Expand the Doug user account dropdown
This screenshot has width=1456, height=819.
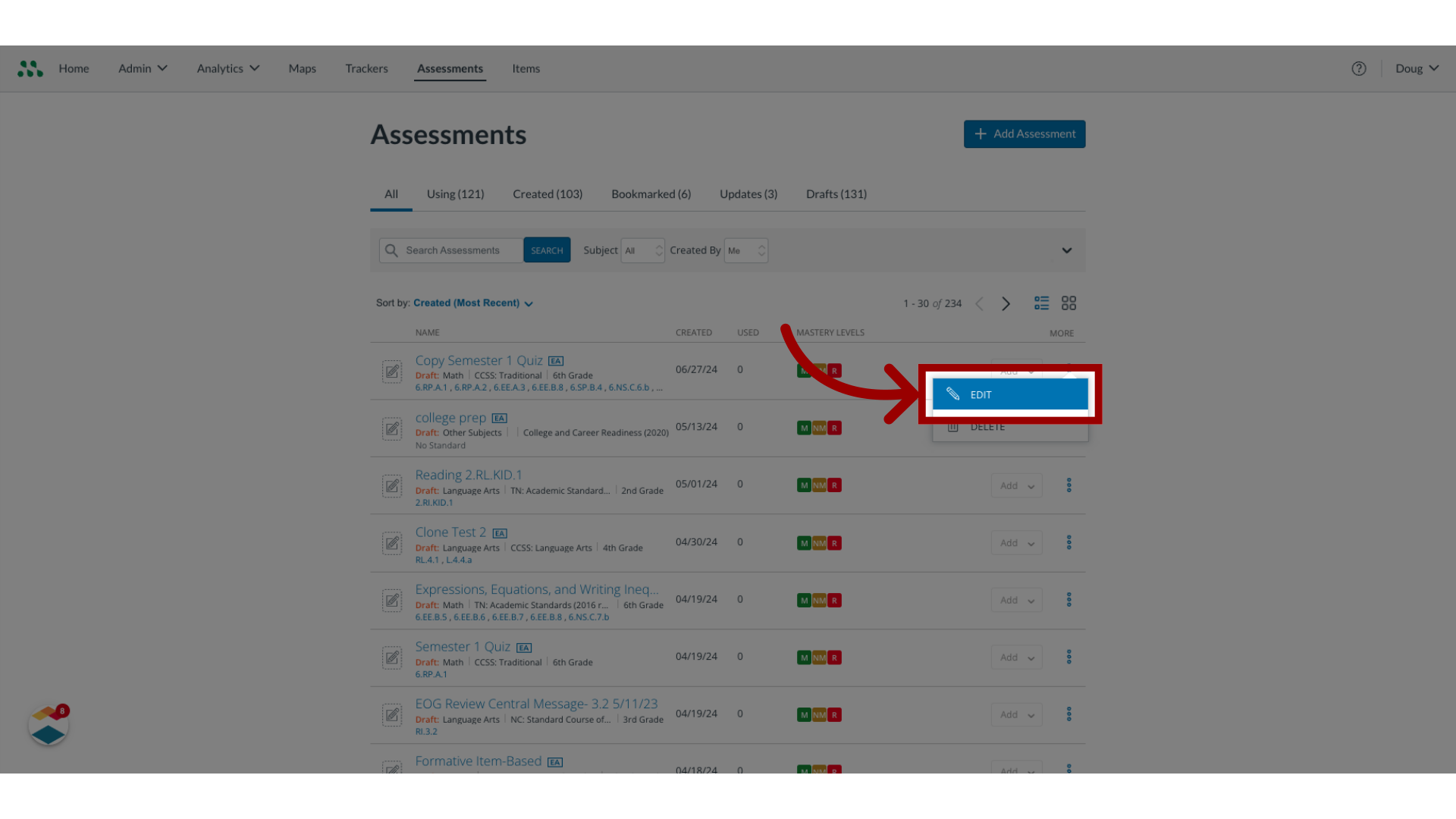(1417, 68)
